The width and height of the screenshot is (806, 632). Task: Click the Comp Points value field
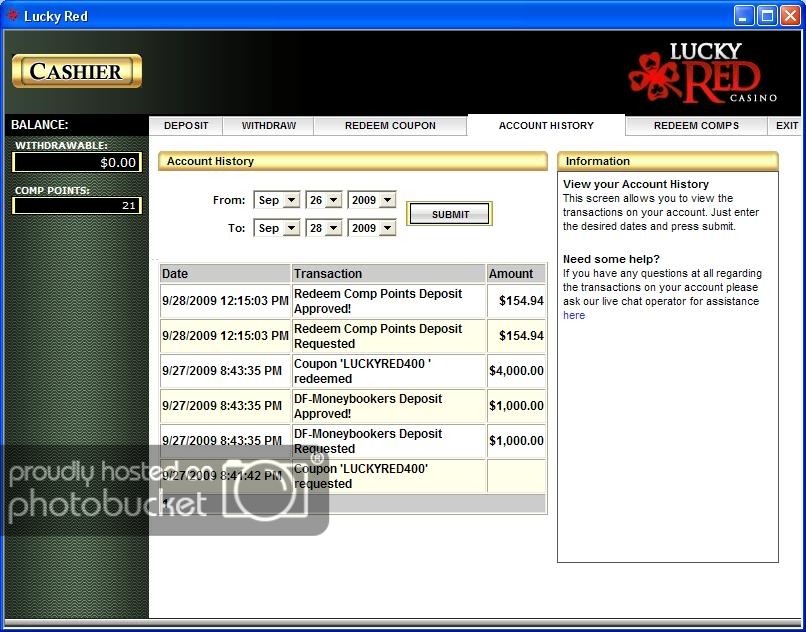(x=77, y=206)
